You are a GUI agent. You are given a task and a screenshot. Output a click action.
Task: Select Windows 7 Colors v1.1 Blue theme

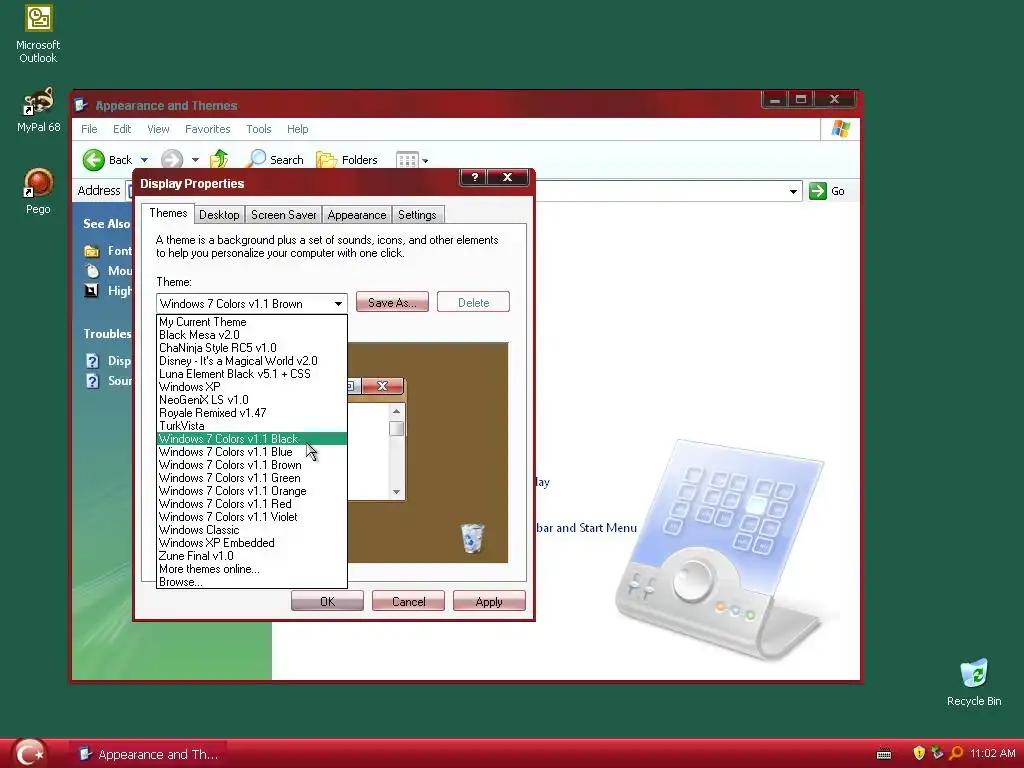[x=252, y=452]
